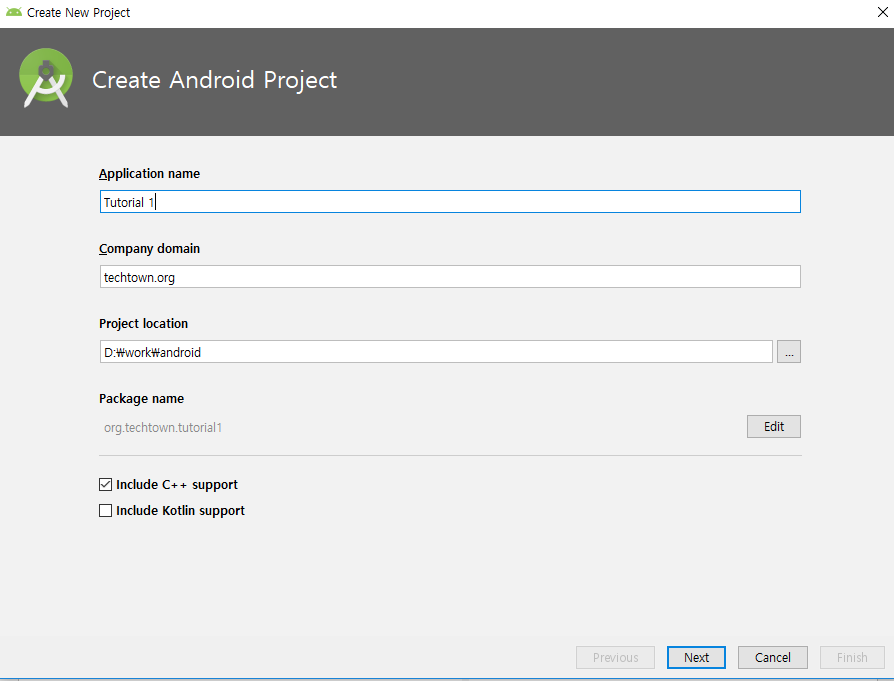Click the Company domain label
This screenshot has height=681, width=894.
(149, 249)
